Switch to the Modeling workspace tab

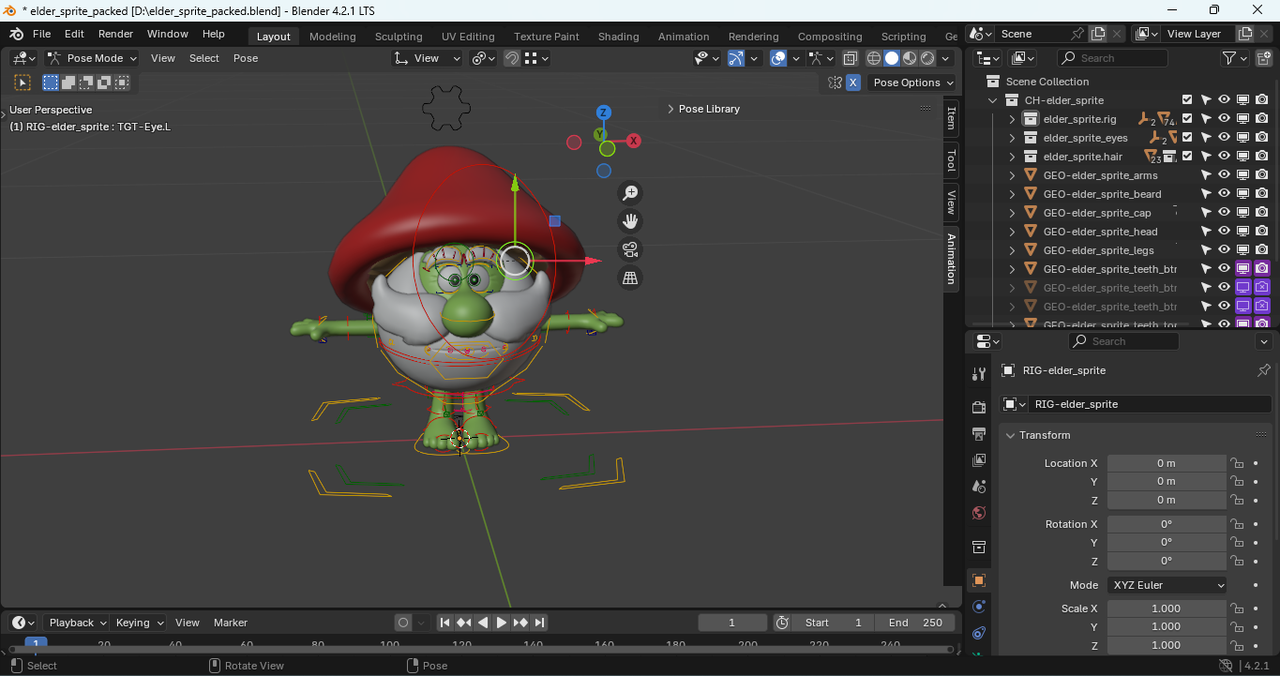(x=333, y=36)
